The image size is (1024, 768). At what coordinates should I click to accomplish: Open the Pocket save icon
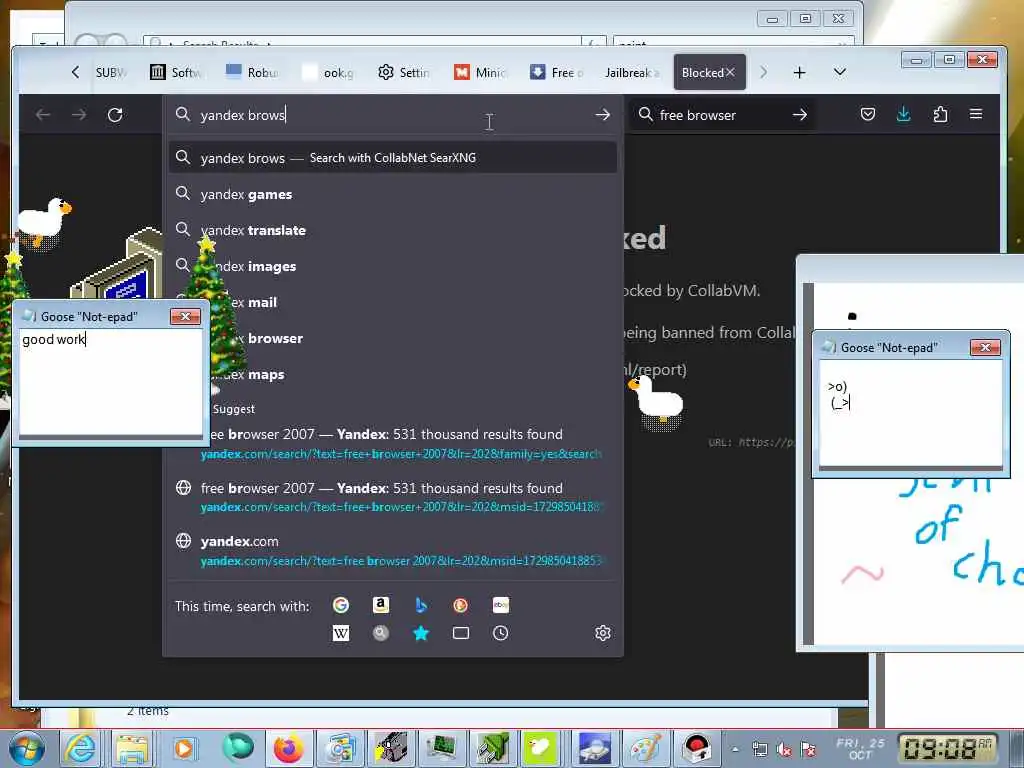click(867, 115)
